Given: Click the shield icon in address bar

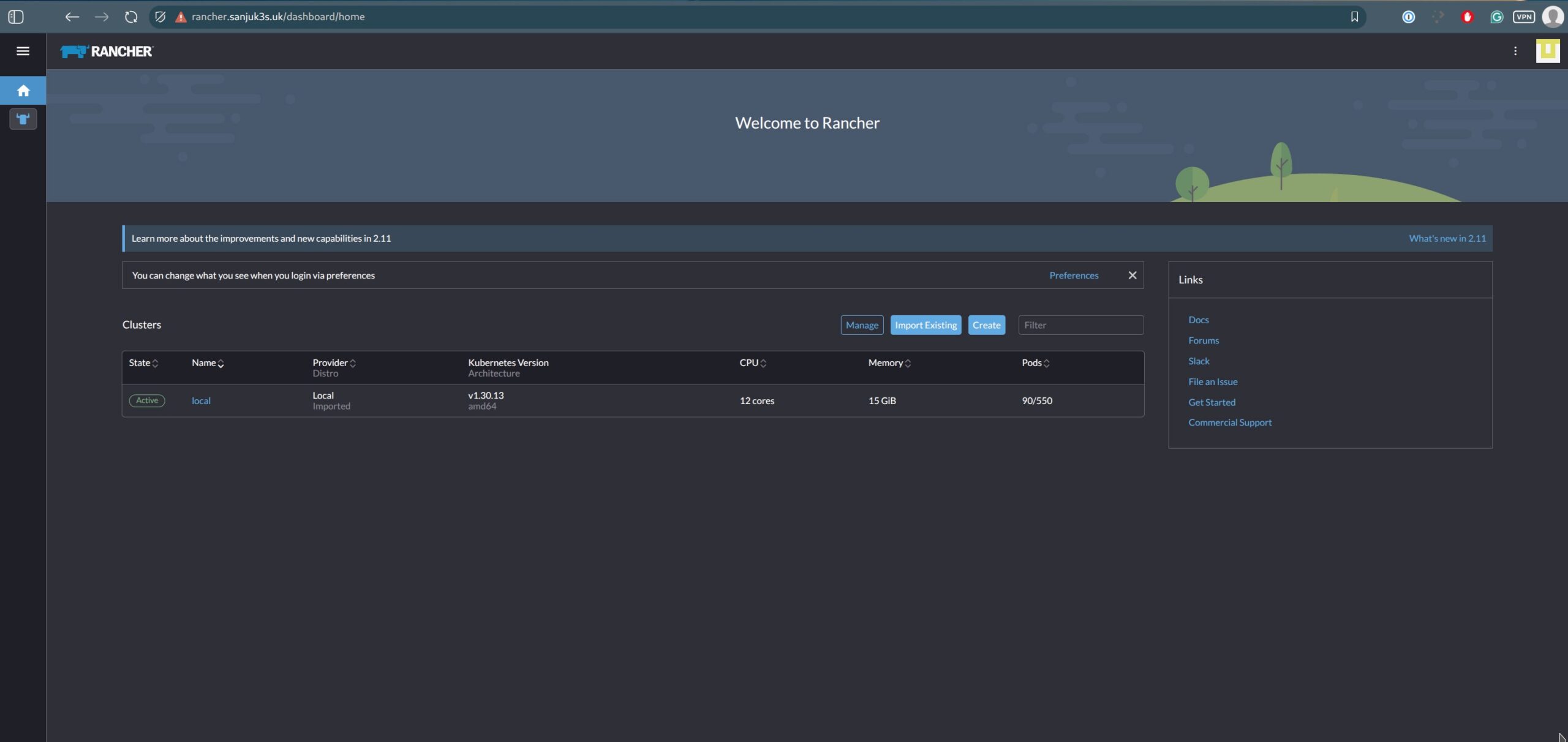Looking at the screenshot, I should tap(160, 17).
